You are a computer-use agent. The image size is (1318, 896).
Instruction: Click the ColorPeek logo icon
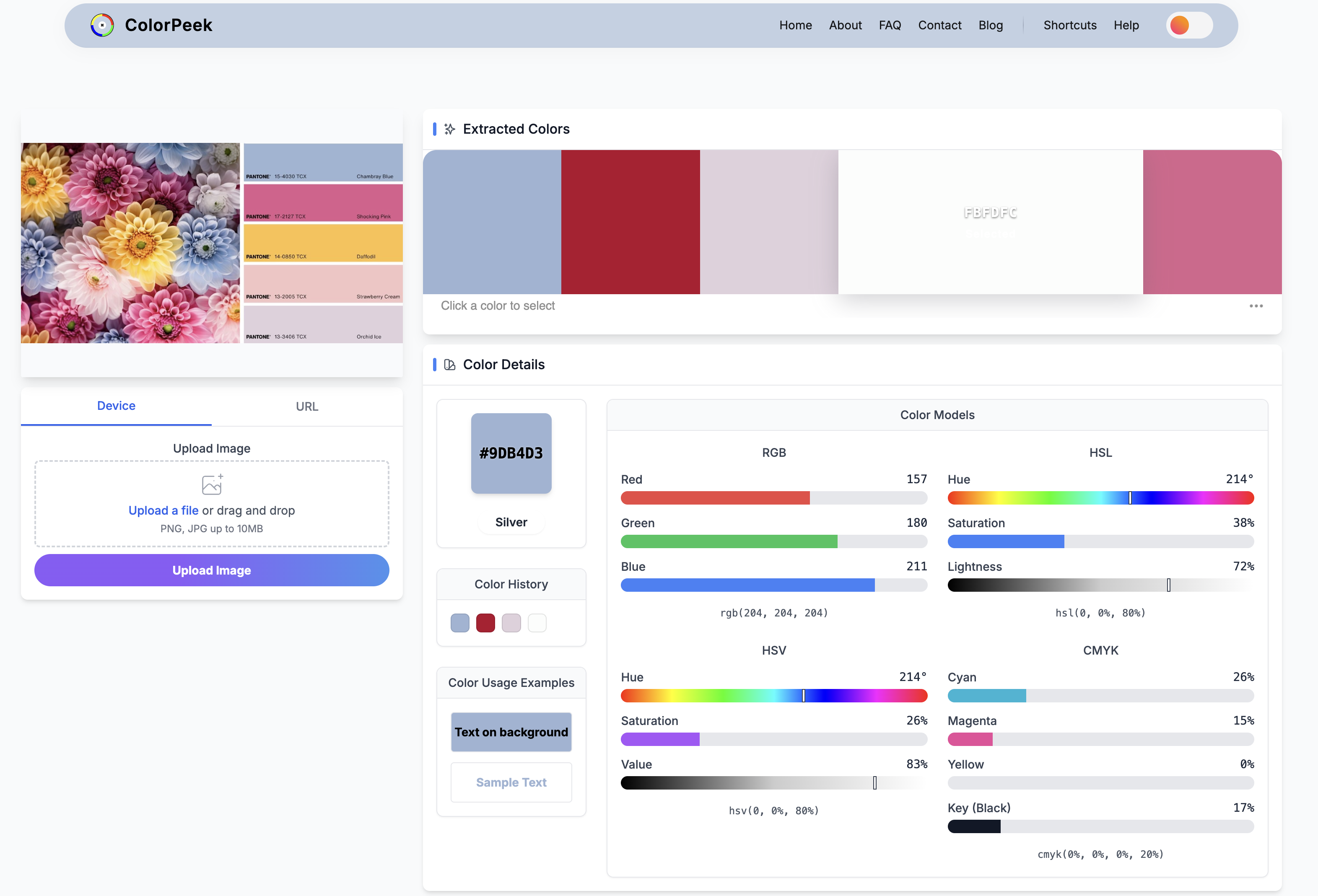102,25
